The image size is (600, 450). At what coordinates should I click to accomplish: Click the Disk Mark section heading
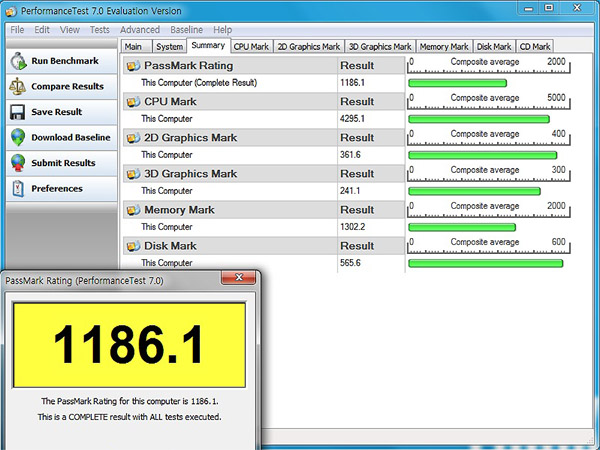coord(170,246)
